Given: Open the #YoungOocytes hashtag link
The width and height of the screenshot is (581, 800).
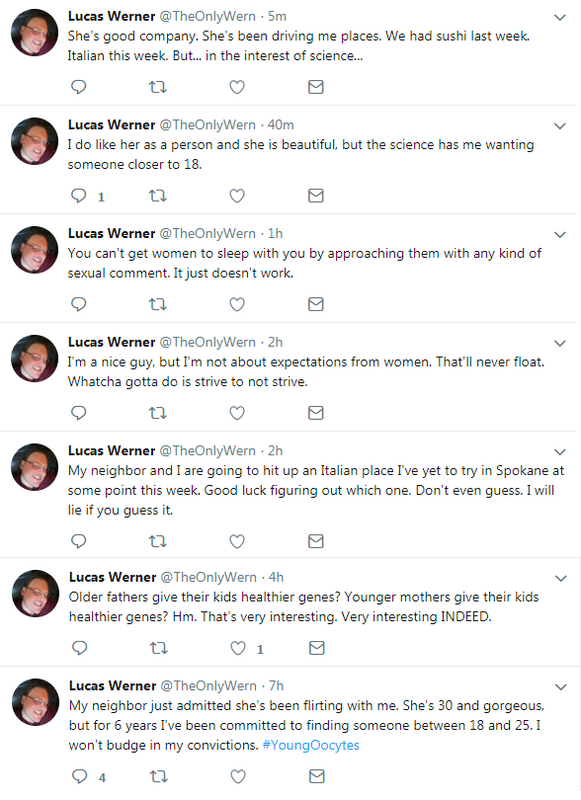Looking at the screenshot, I should pos(311,745).
